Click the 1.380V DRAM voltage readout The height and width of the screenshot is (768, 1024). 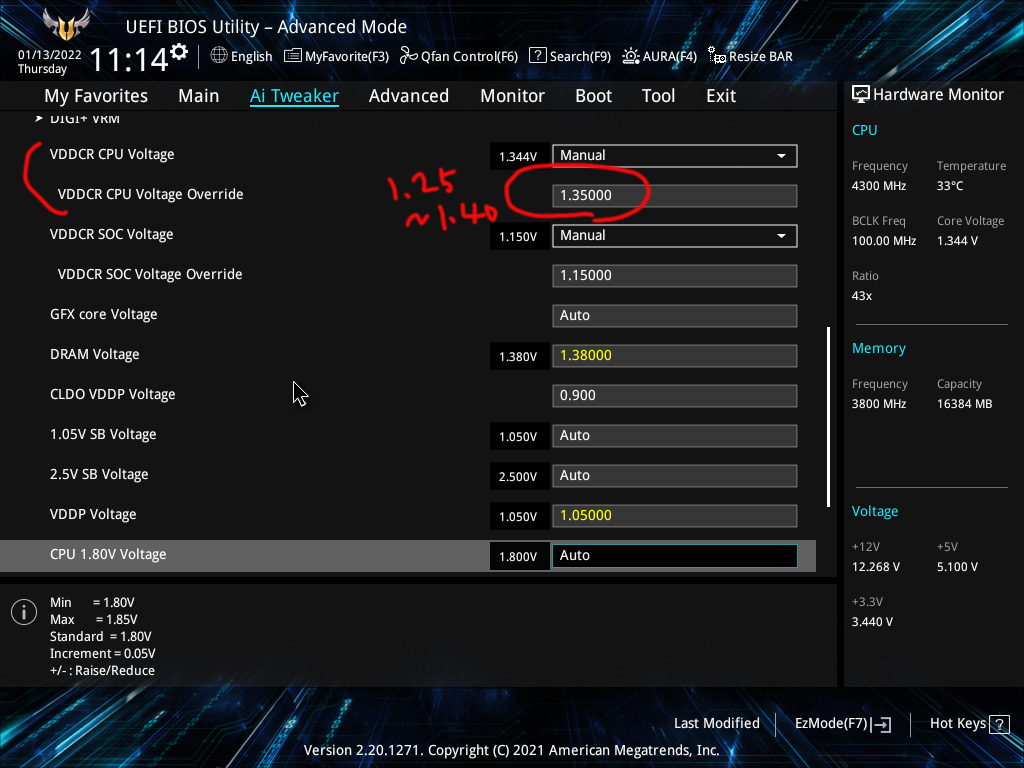click(x=518, y=357)
